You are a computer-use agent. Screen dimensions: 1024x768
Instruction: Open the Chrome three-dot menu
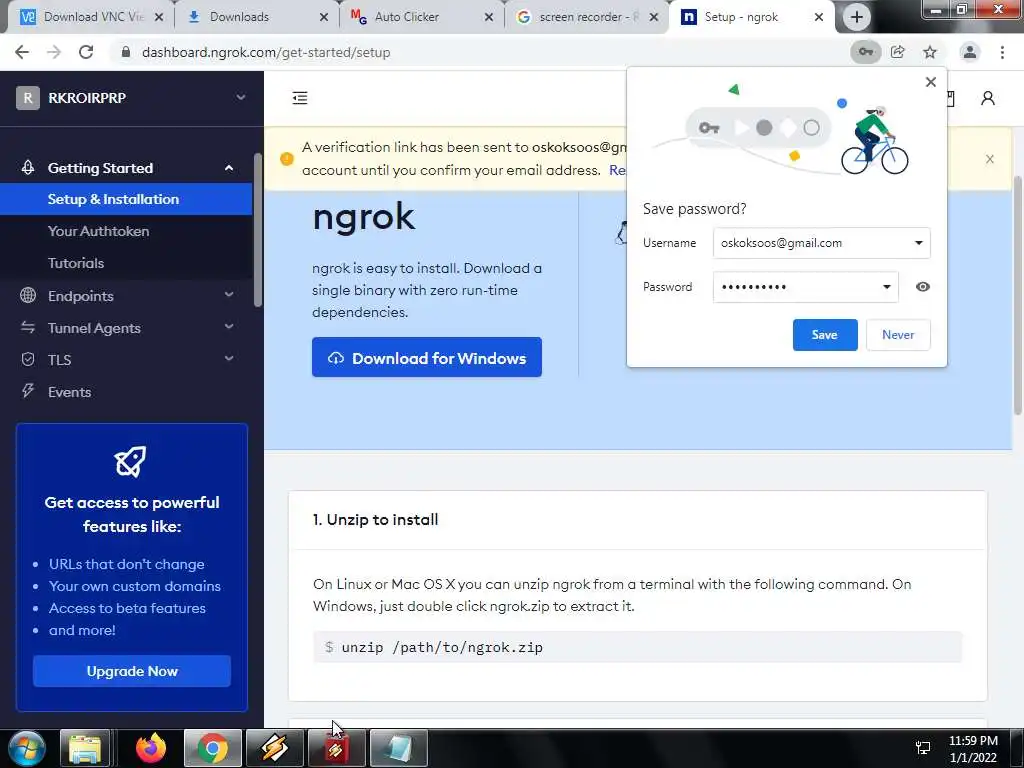pos(1002,52)
